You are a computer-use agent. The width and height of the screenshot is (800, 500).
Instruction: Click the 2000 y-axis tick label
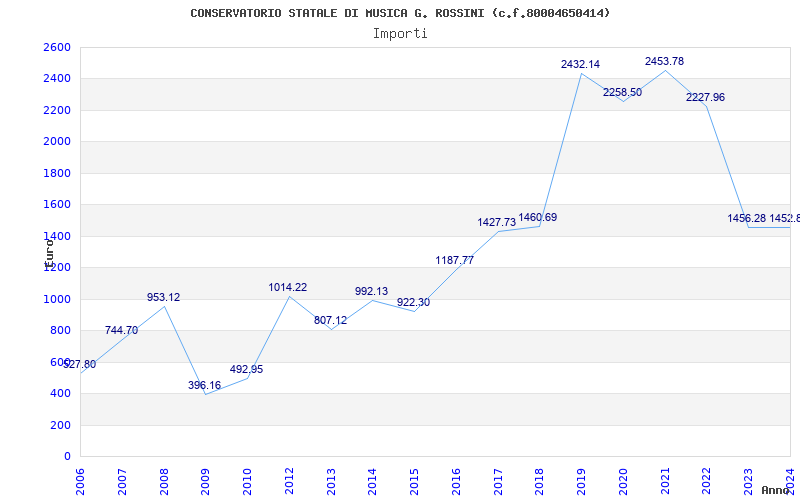pyautogui.click(x=57, y=141)
